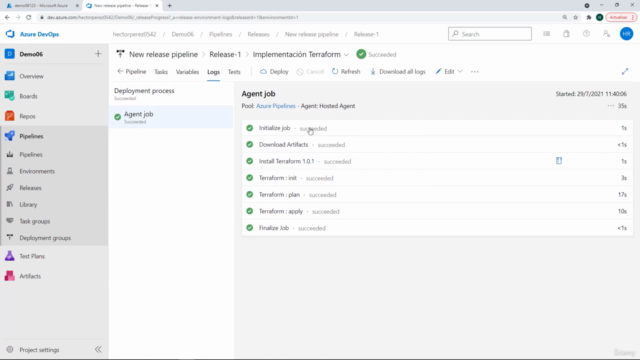The height and width of the screenshot is (360, 640).
Task: Open the Azure Pipelines pool link
Action: (x=276, y=106)
